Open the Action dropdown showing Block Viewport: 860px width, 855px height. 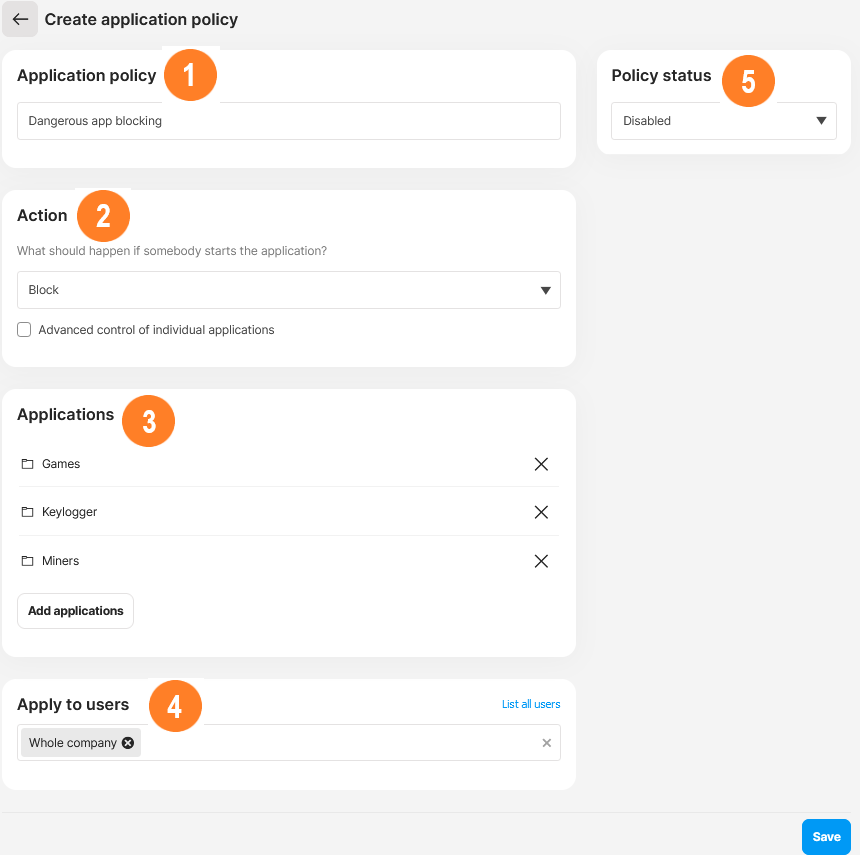(x=288, y=289)
